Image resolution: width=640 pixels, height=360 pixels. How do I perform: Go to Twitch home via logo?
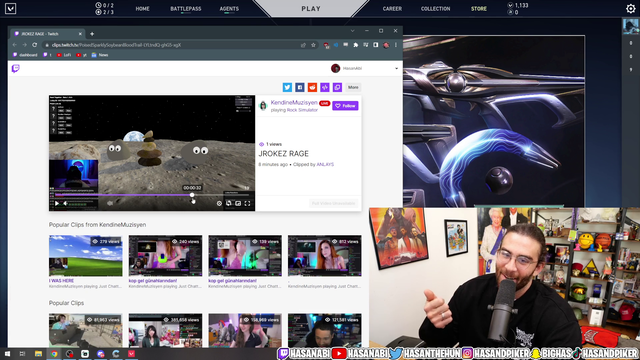click(x=16, y=68)
